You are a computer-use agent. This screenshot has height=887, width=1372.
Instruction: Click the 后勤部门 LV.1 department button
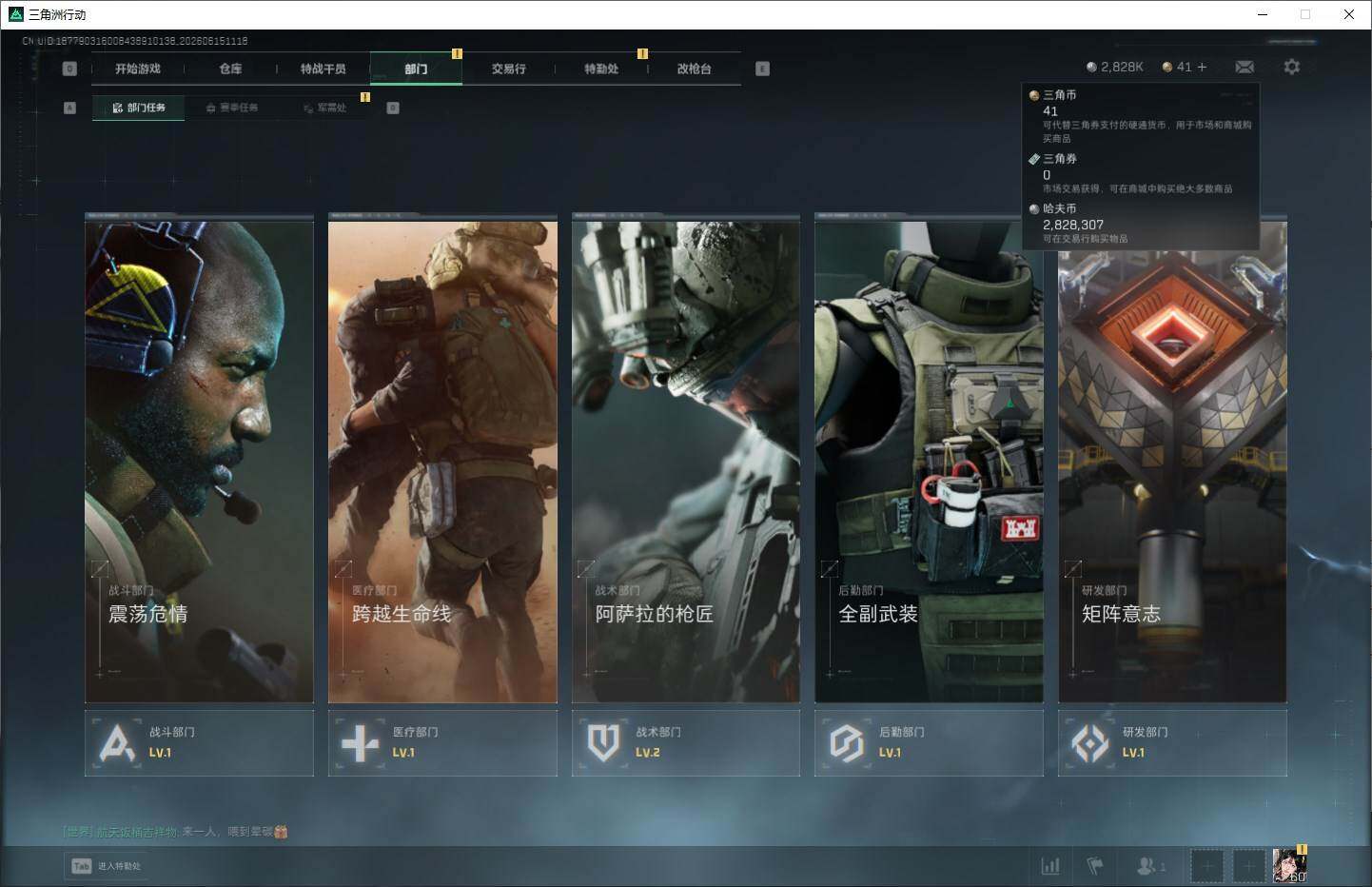pos(929,742)
